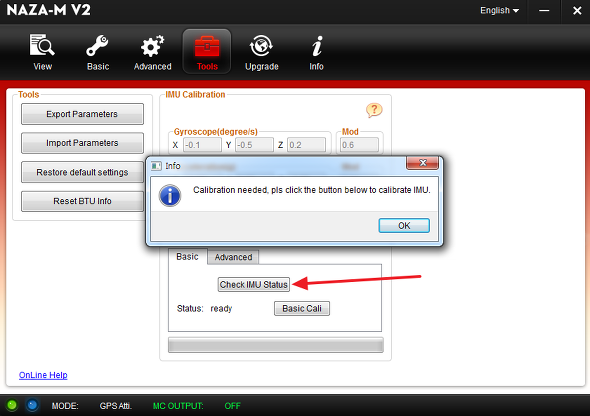This screenshot has height=416, width=590.
Task: Switch to the Advanced calibration tab
Action: (233, 257)
